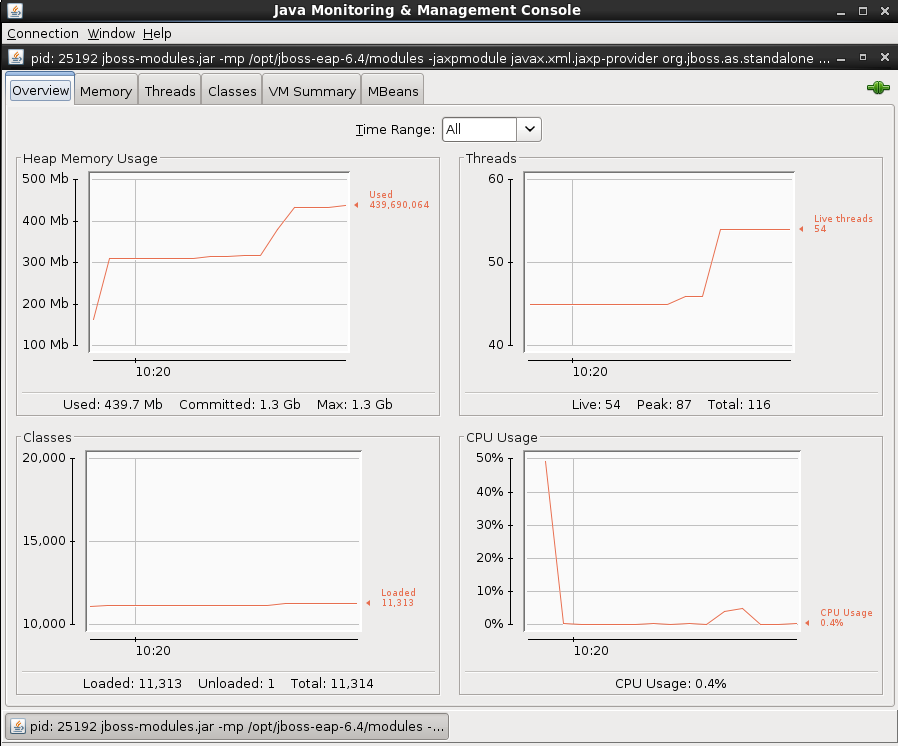Click the Heap Memory Usage chart
898x746 pixels.
pos(219,262)
